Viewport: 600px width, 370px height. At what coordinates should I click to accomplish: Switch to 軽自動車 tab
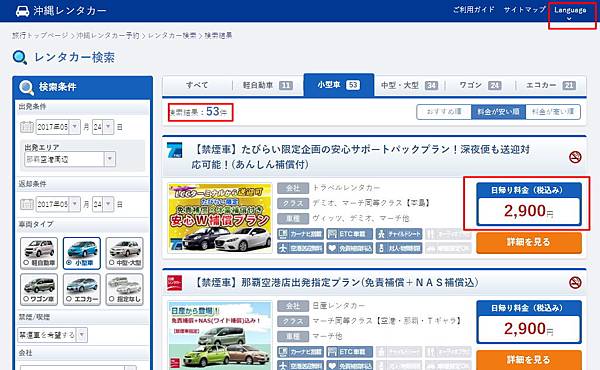click(x=267, y=85)
